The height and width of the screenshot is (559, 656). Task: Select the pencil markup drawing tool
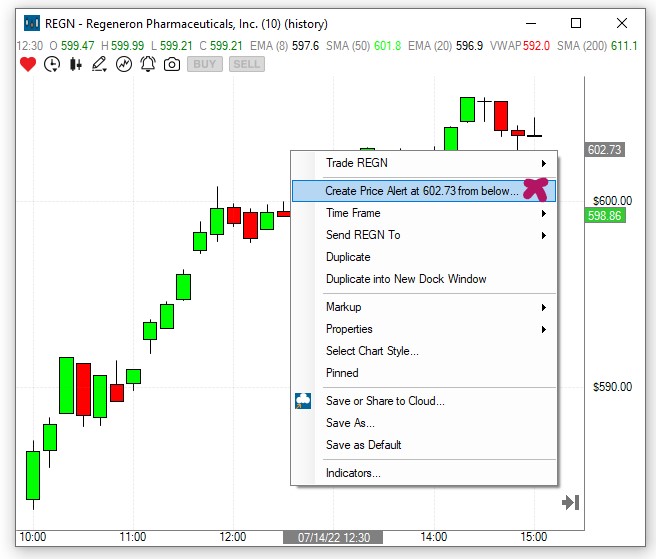tap(99, 64)
